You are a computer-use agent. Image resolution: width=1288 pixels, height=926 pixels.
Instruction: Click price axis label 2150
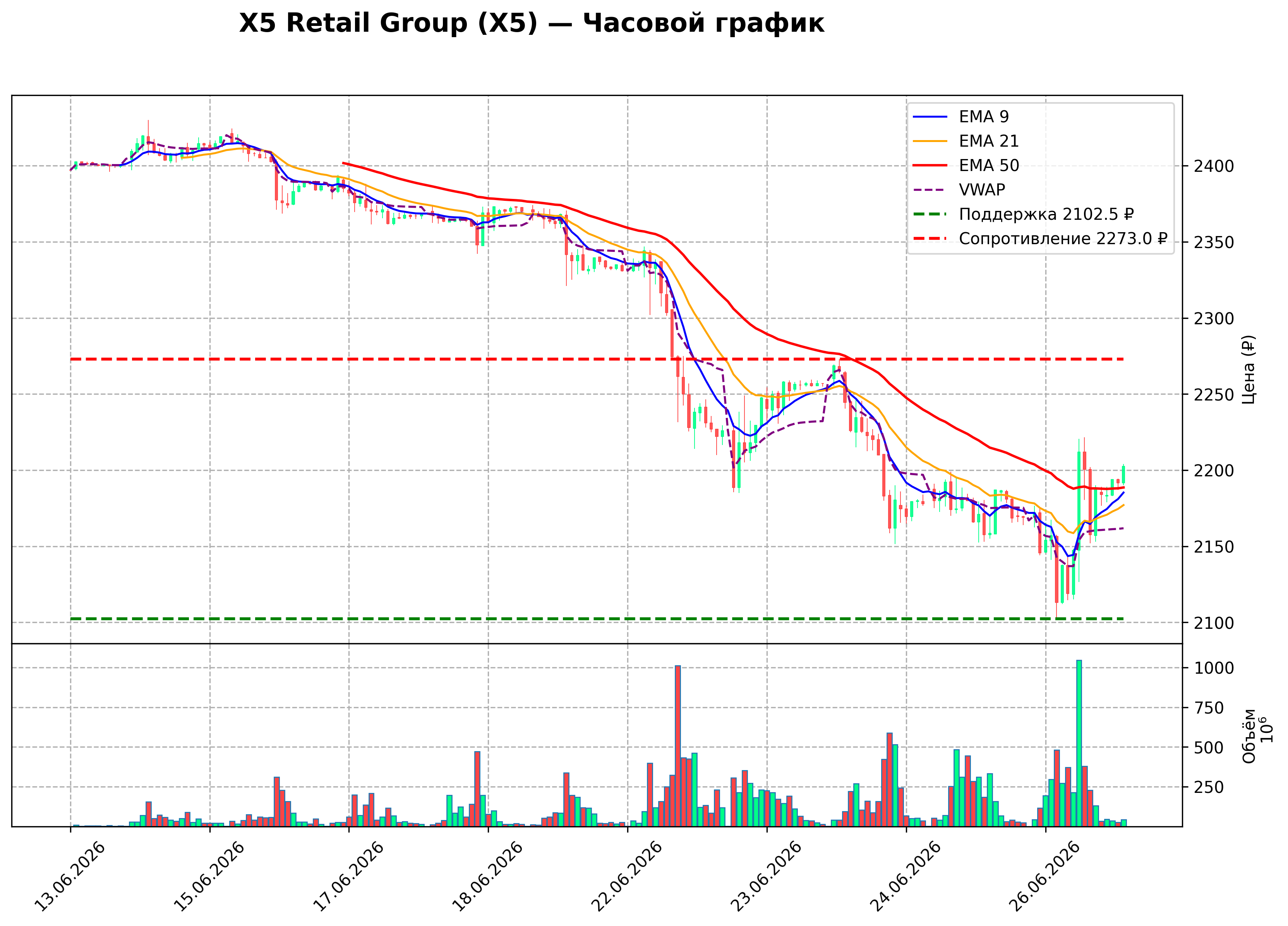point(1214,547)
